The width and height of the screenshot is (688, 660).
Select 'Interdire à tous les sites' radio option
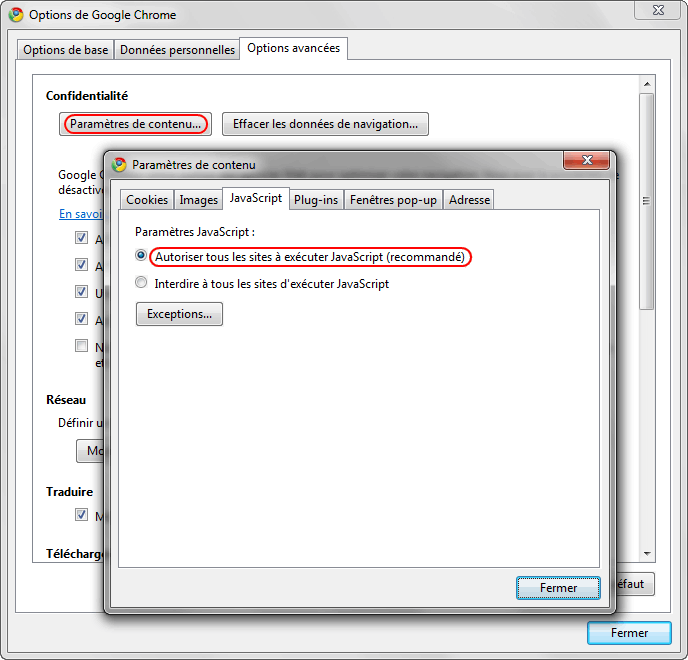pyautogui.click(x=141, y=283)
